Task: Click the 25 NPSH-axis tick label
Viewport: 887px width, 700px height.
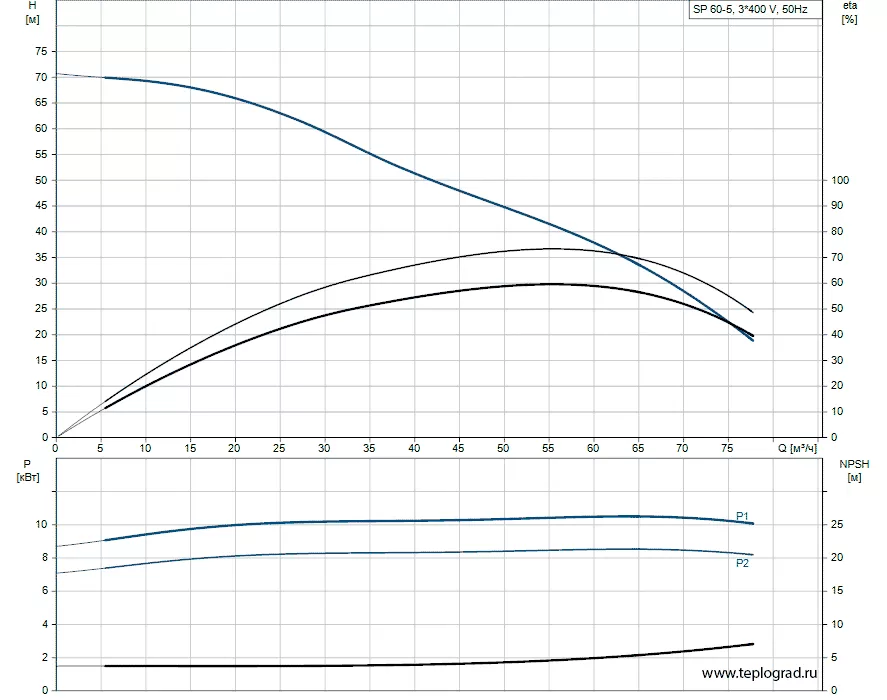Action: 837,525
